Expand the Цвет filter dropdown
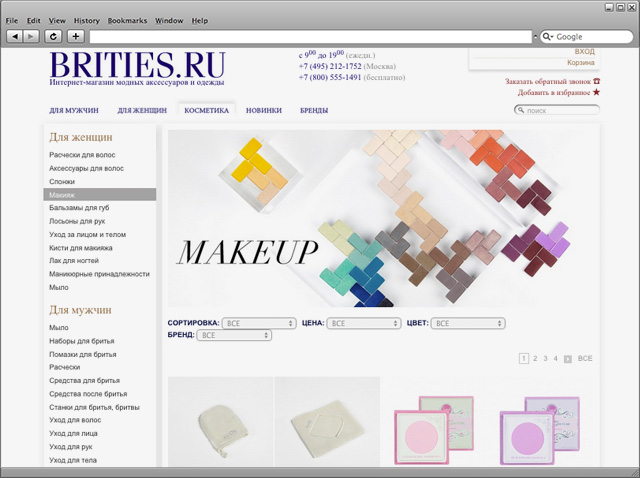 click(x=468, y=324)
